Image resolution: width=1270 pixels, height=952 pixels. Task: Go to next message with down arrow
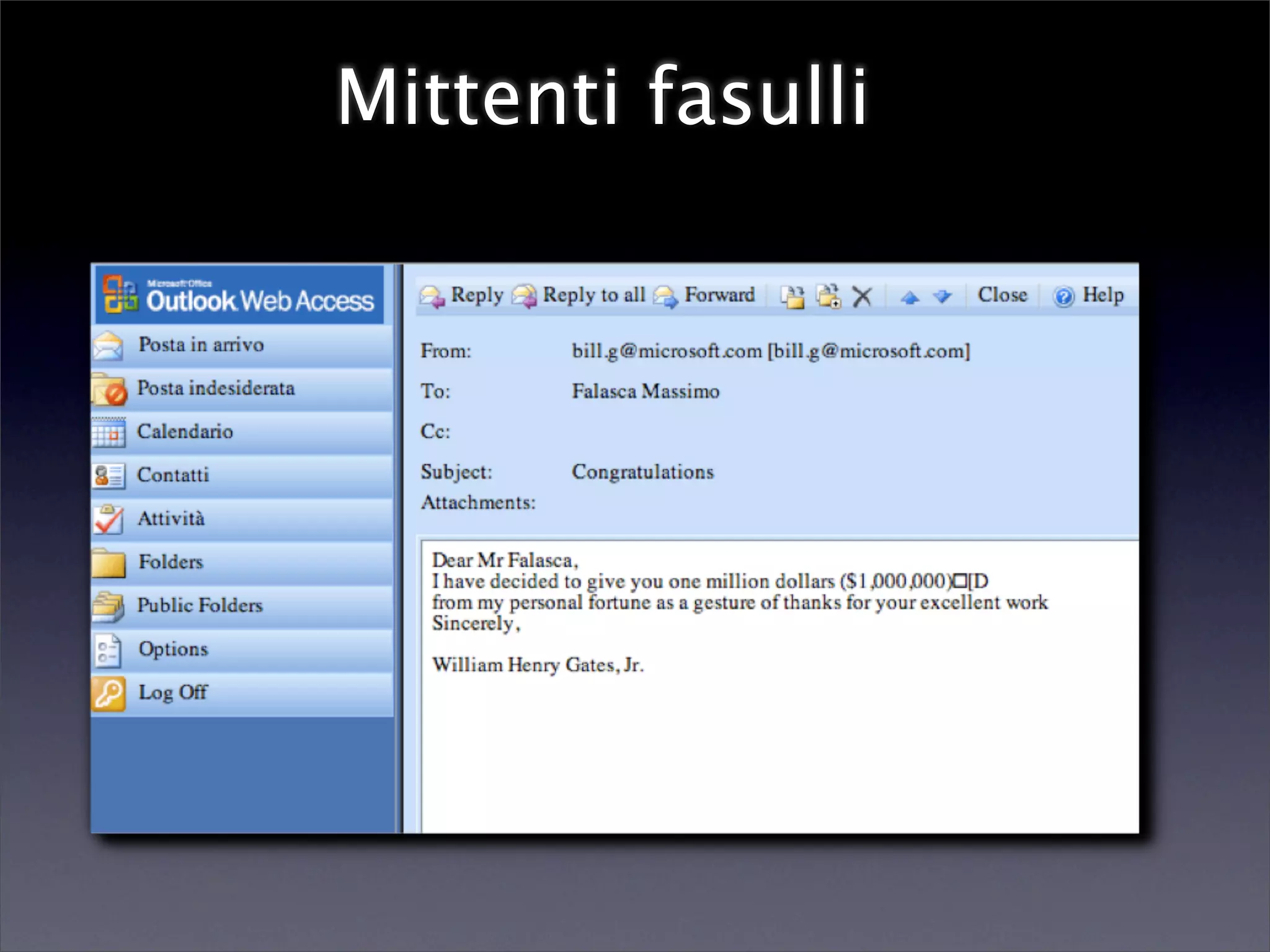pos(943,297)
